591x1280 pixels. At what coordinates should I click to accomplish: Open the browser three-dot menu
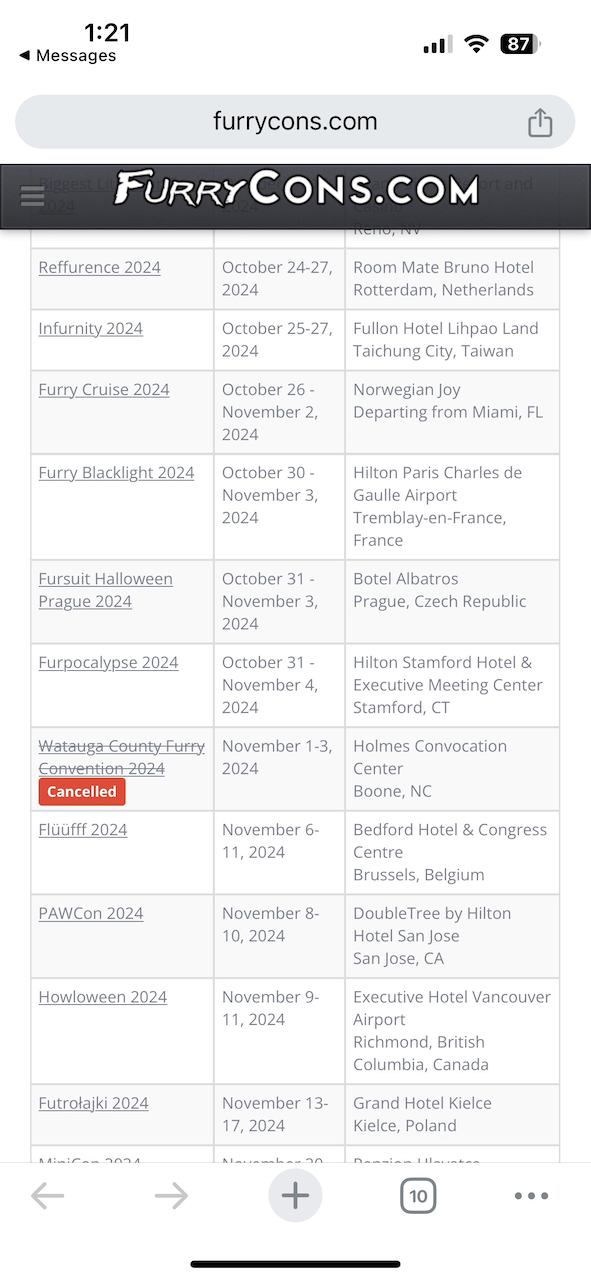531,1196
